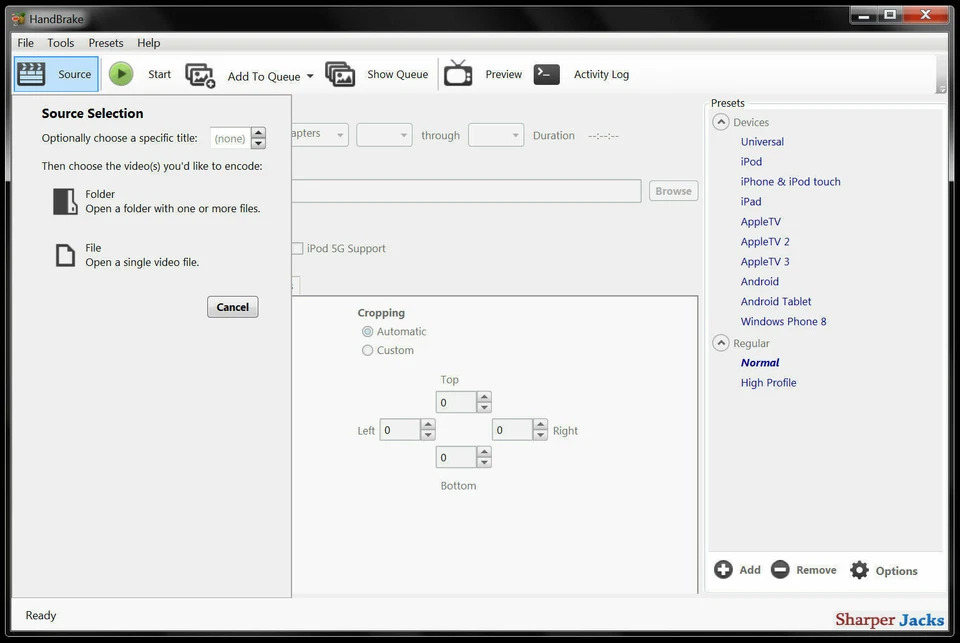Select Automatic cropping
This screenshot has height=643, width=960.
coord(368,331)
